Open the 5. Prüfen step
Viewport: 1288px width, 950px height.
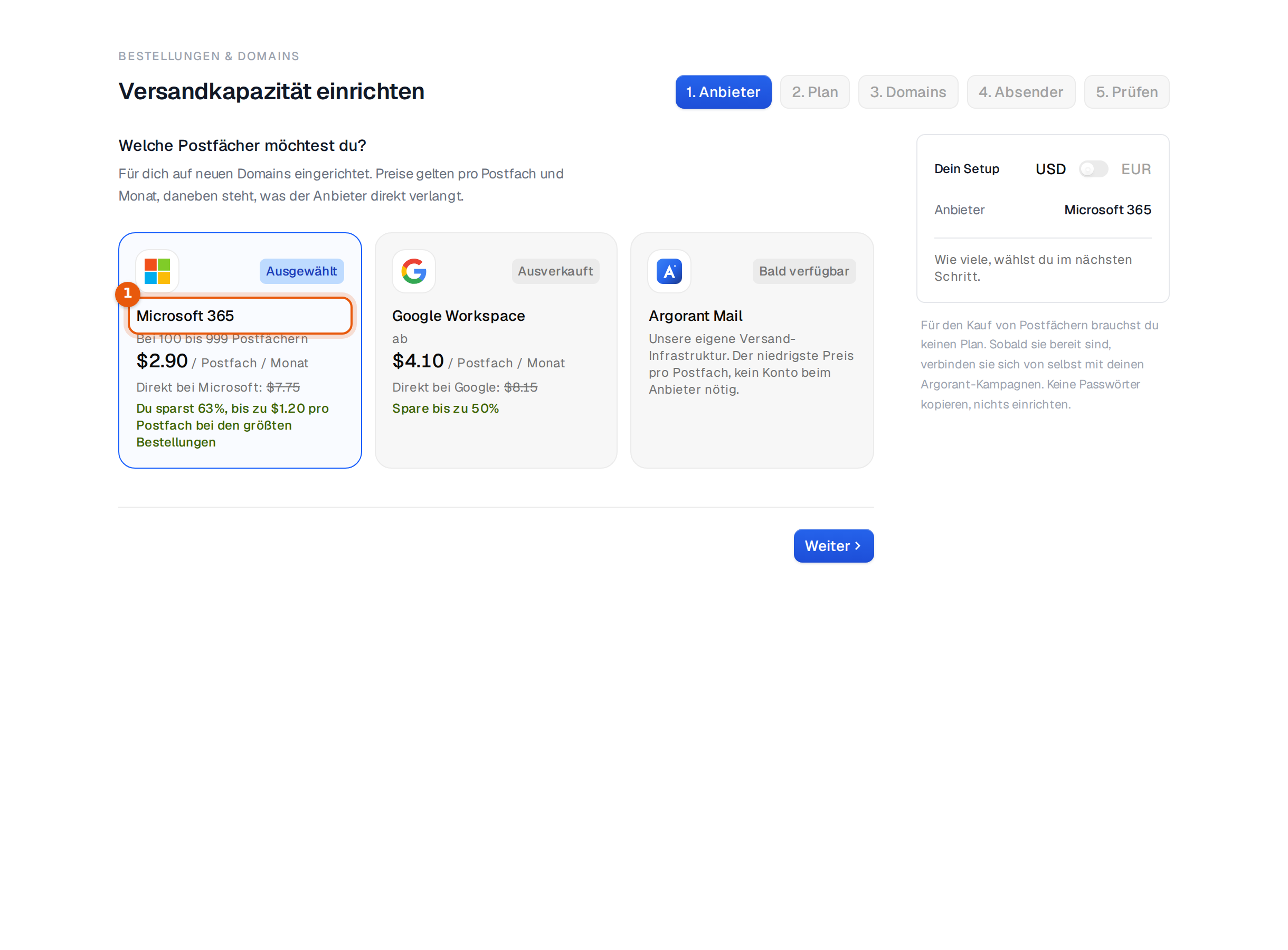(x=1126, y=92)
